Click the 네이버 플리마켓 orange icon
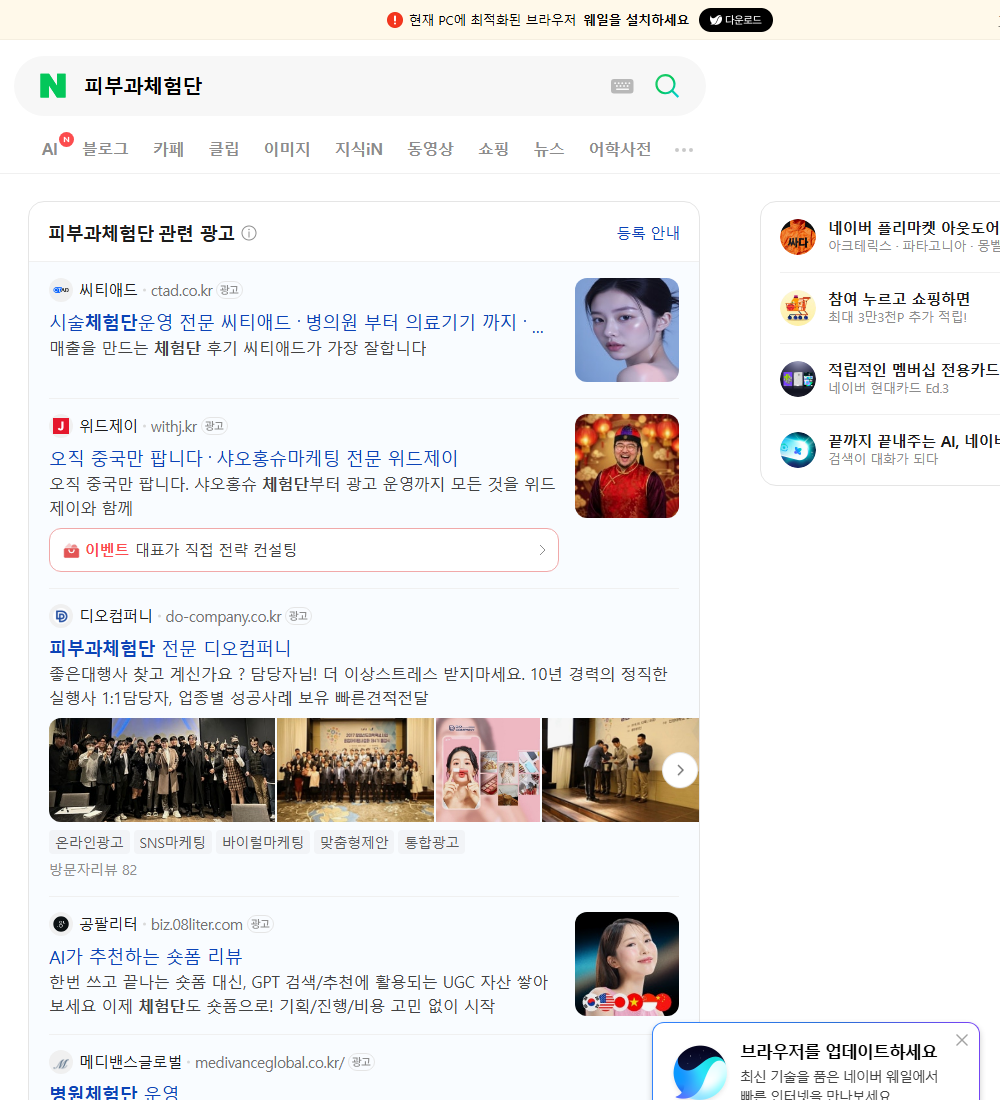Screen dimensions: 1000x1100 pyautogui.click(x=798, y=236)
